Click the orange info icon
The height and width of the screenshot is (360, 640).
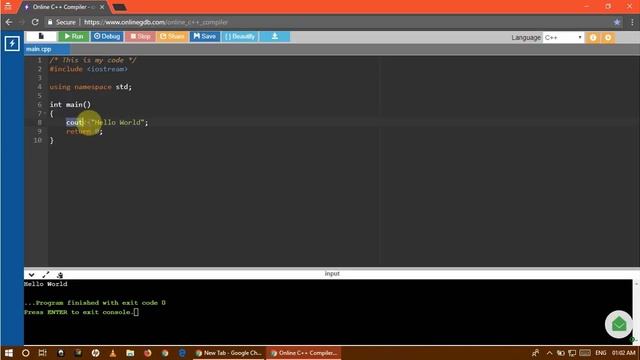(593, 38)
